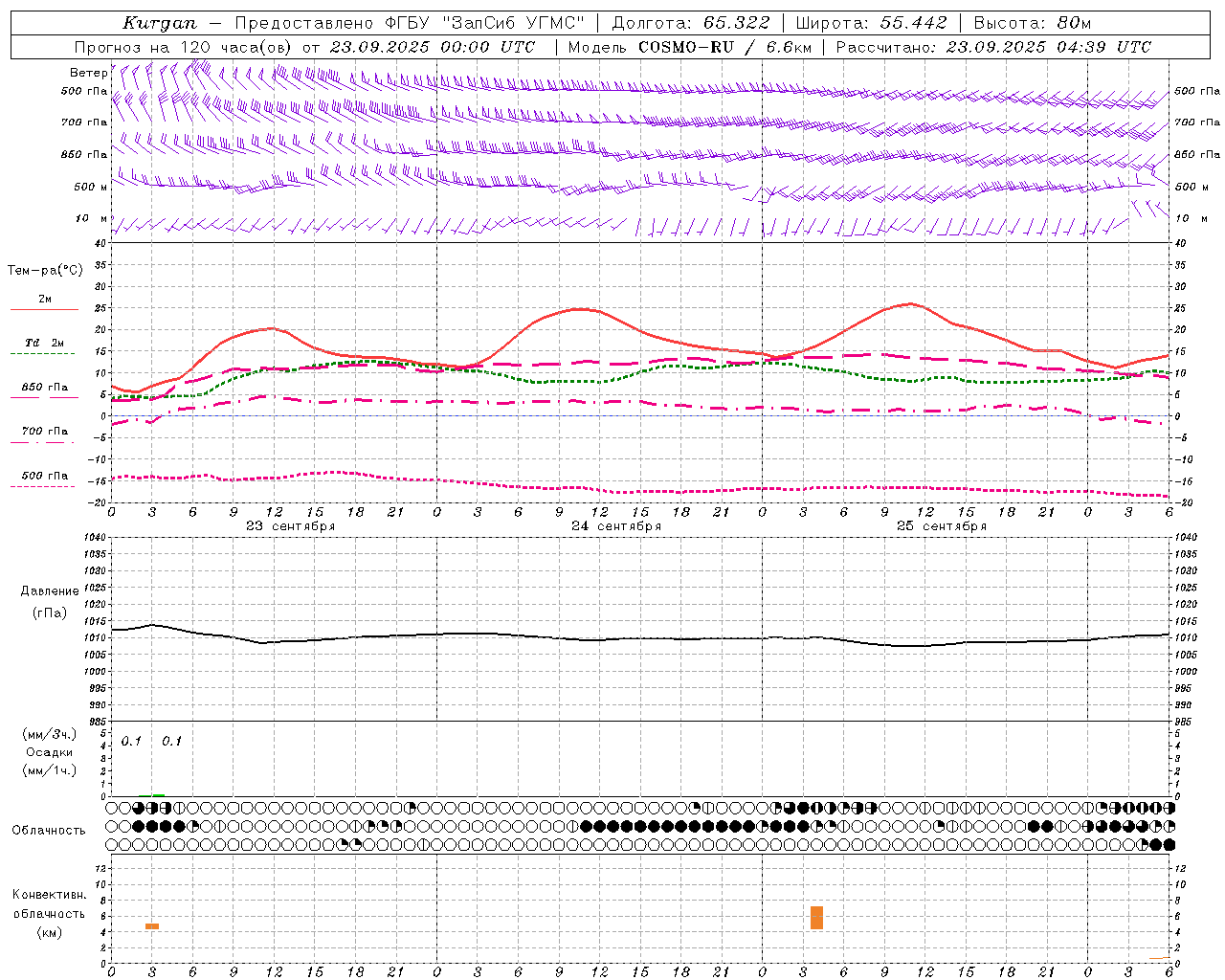Click the pink long-dashed legend line under "850 гПа"
Viewport: 1225px width, 980px height.
tap(44, 398)
